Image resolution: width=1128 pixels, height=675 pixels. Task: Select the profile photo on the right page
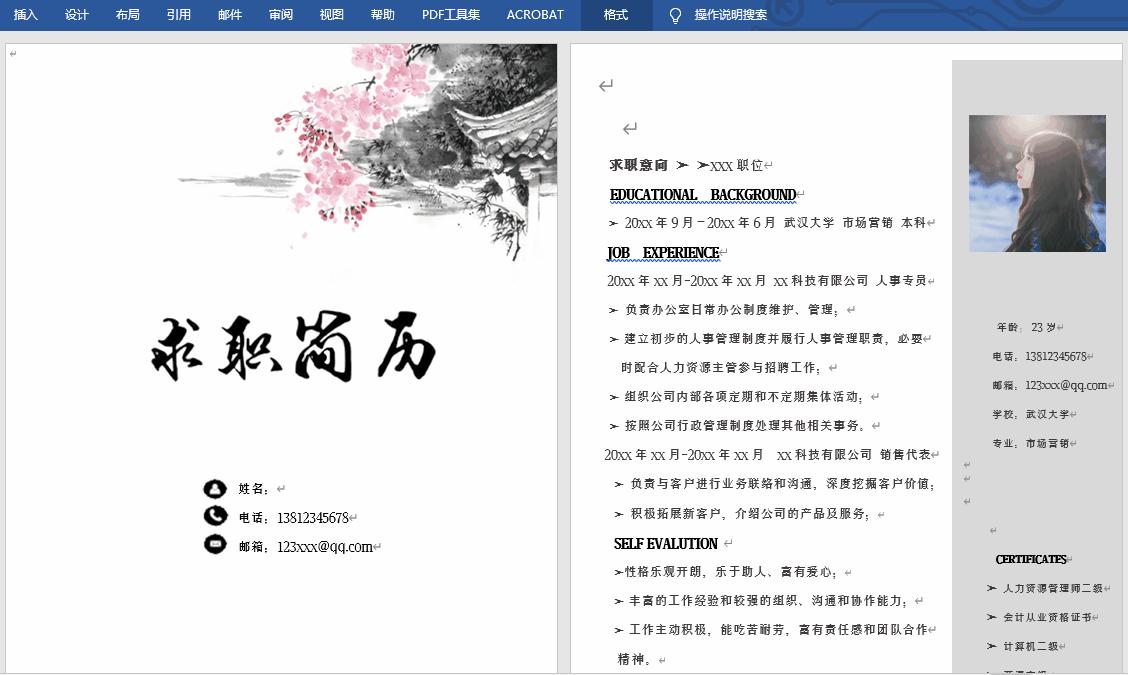coord(1037,183)
